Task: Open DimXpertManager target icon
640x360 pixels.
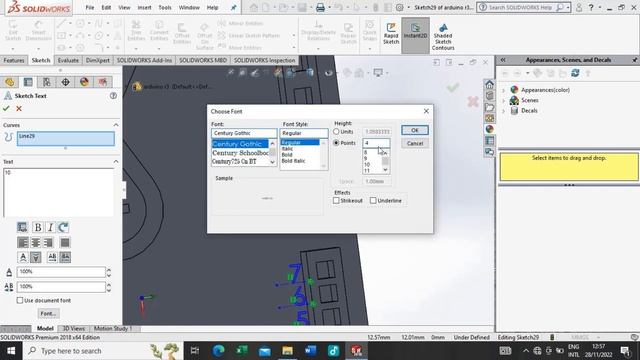Action: (65, 82)
